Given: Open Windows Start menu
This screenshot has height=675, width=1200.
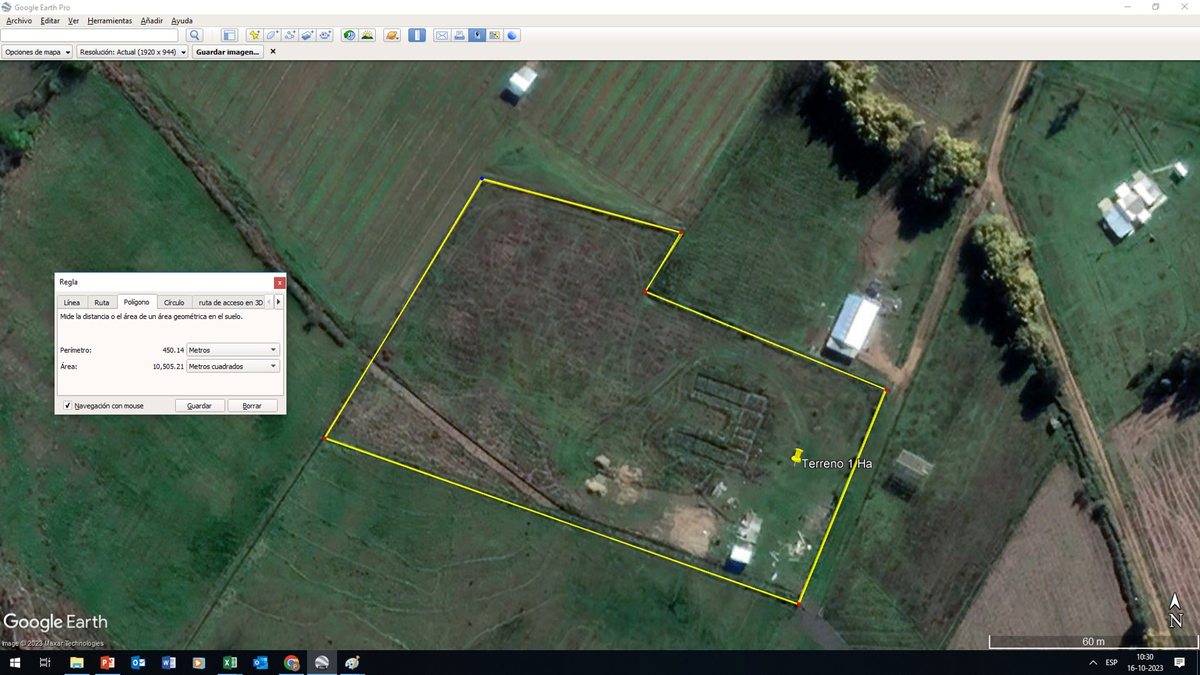Looking at the screenshot, I should pos(15,663).
